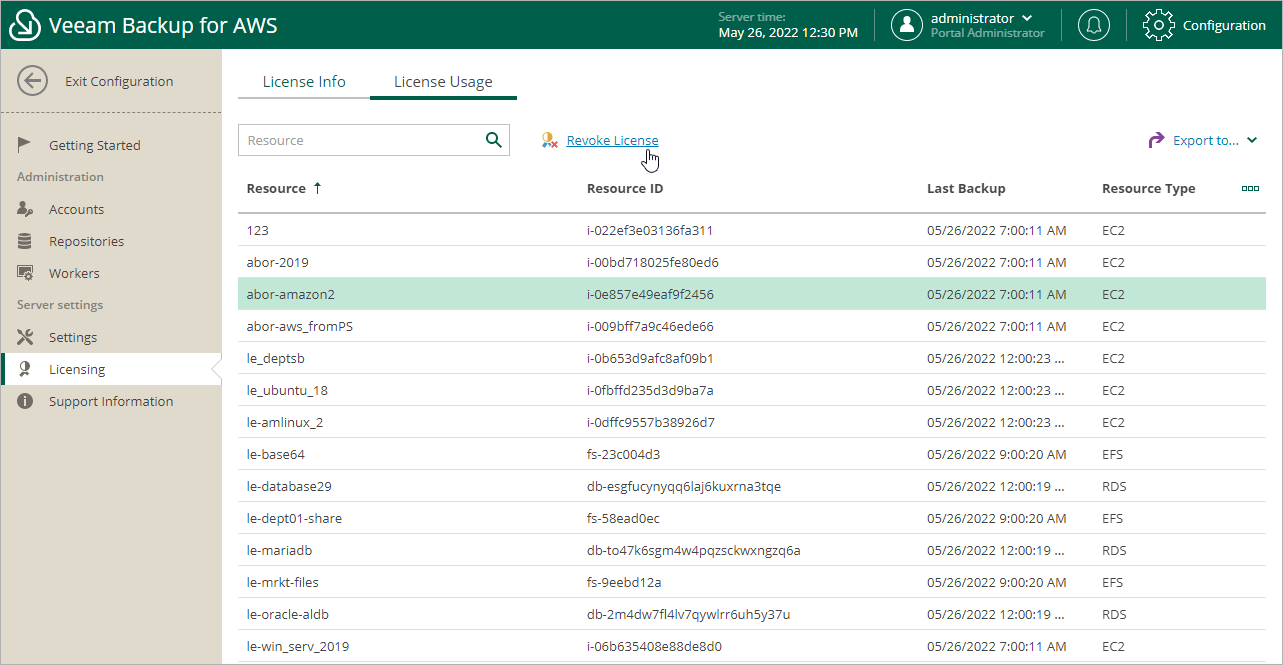Click the Exit Configuration back arrow
1283x665 pixels.
point(33,81)
